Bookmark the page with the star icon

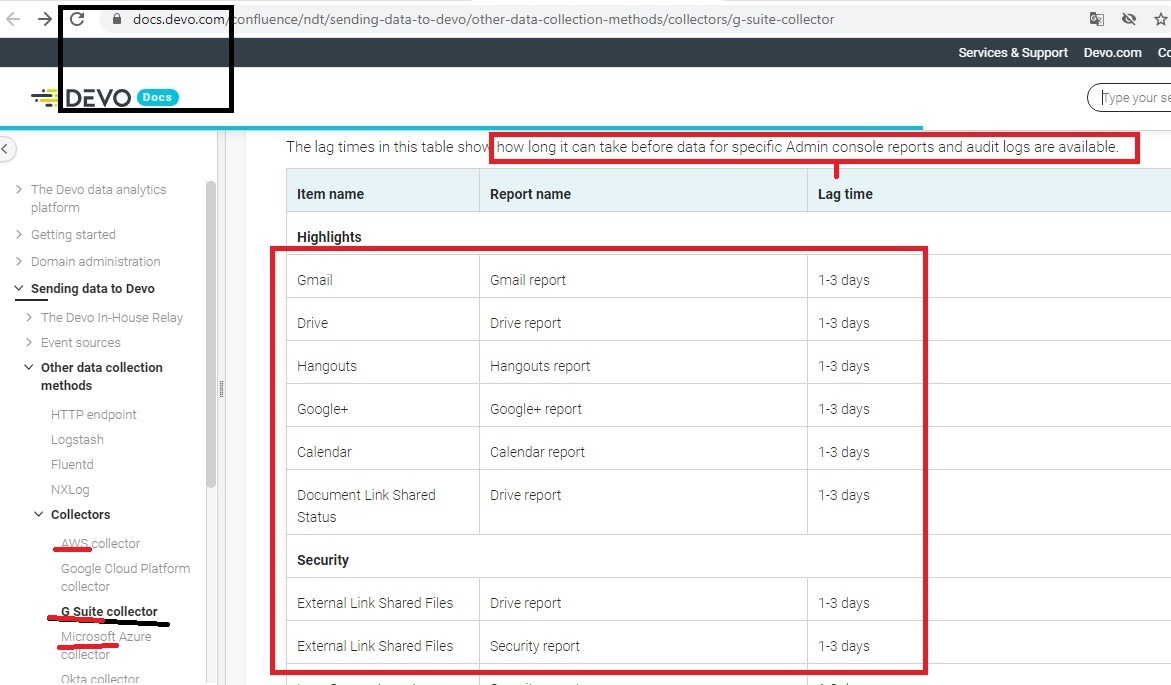click(x=1161, y=19)
